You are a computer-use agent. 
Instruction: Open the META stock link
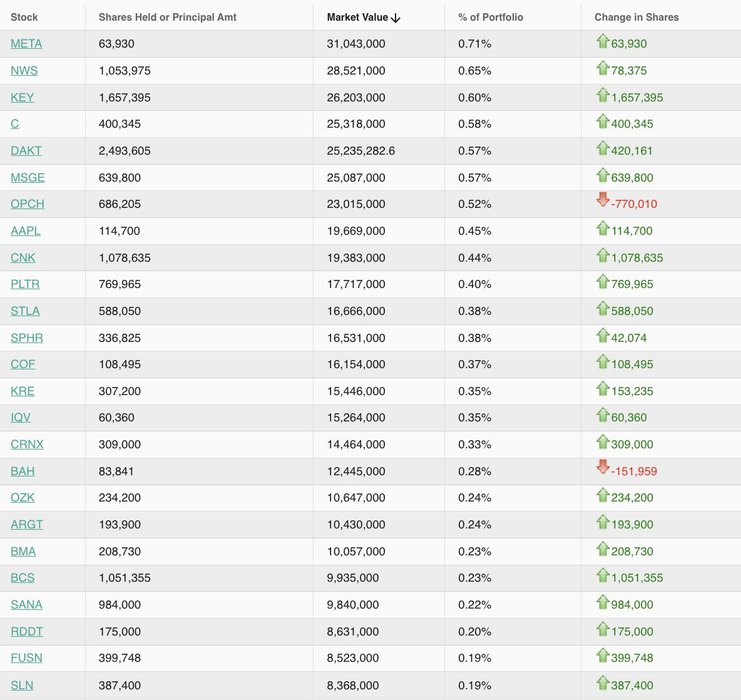pyautogui.click(x=26, y=43)
